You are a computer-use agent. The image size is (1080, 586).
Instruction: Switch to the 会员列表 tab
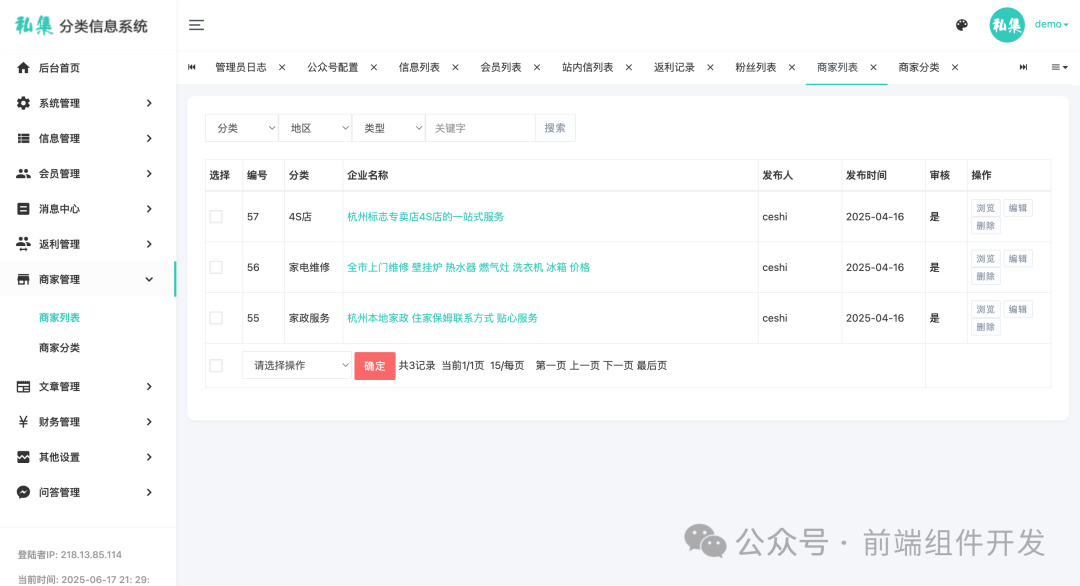coord(501,67)
